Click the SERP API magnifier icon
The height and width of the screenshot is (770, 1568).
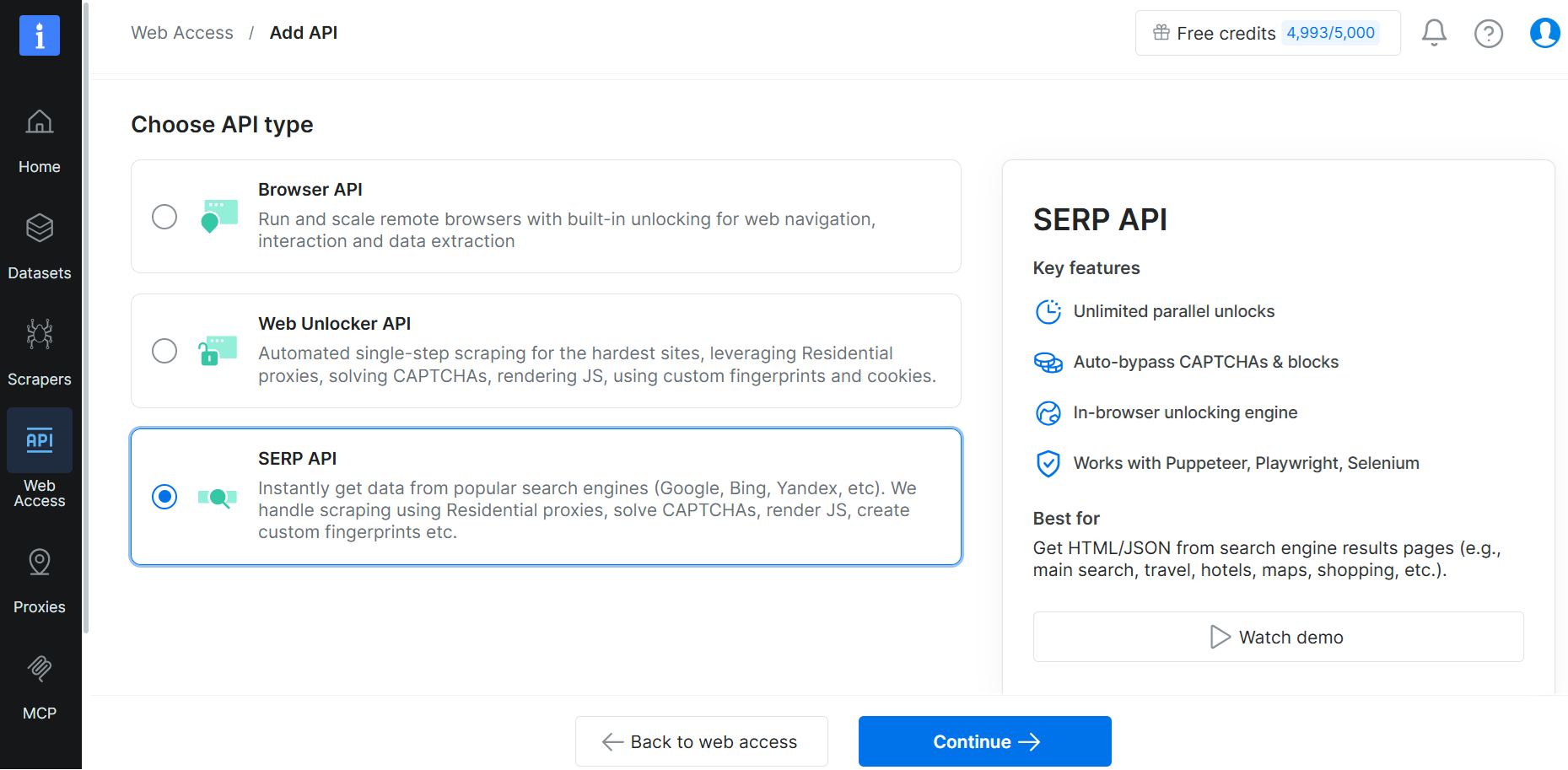[218, 498]
